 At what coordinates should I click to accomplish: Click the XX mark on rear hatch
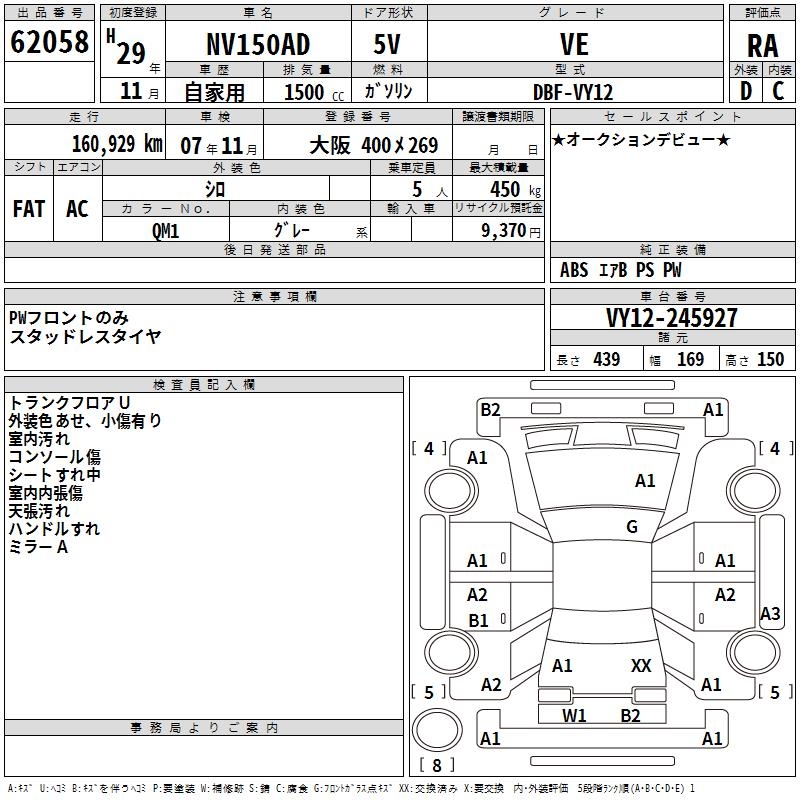tap(641, 666)
